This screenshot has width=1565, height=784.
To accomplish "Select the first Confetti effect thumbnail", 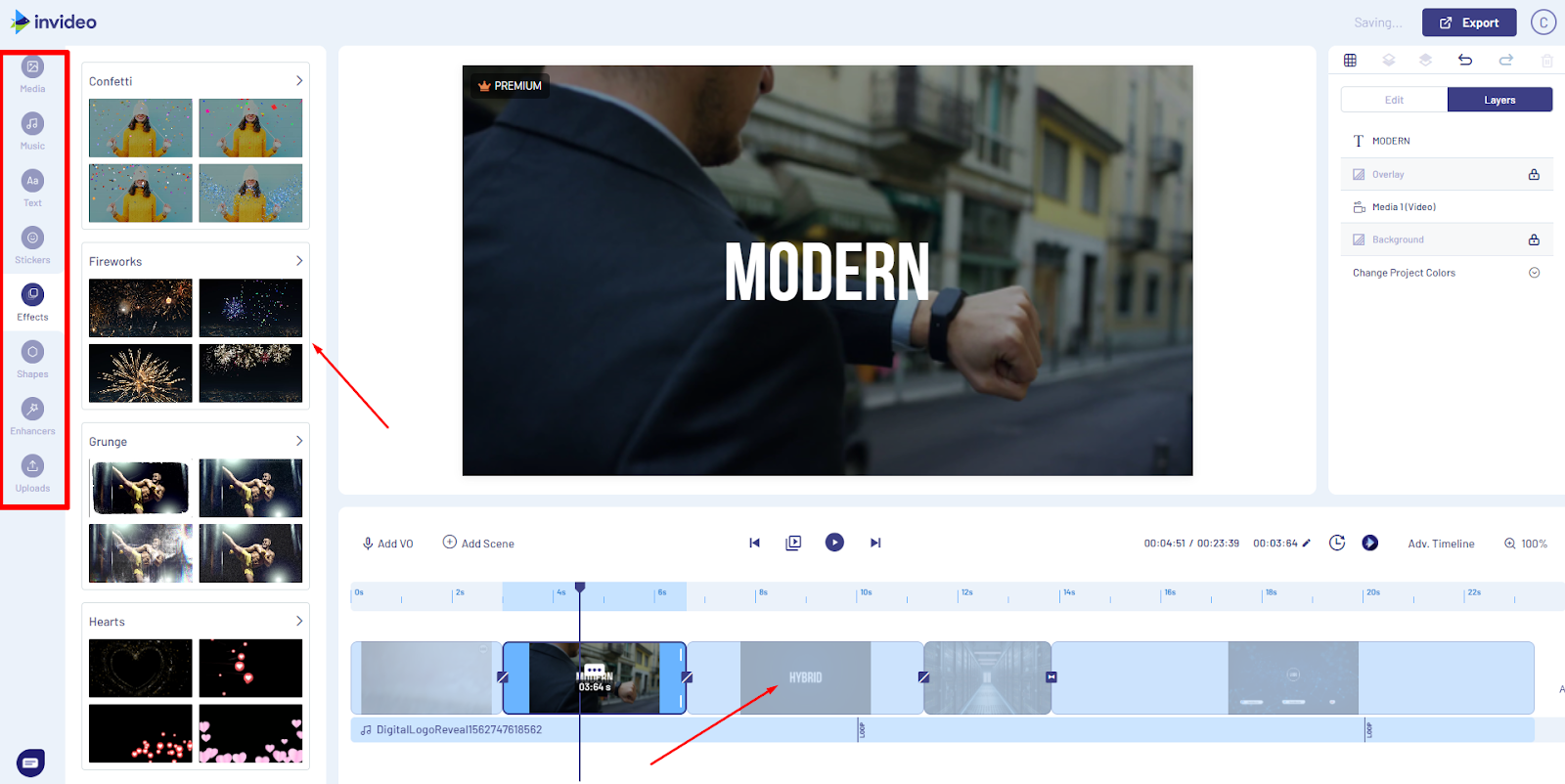I will pos(141,128).
